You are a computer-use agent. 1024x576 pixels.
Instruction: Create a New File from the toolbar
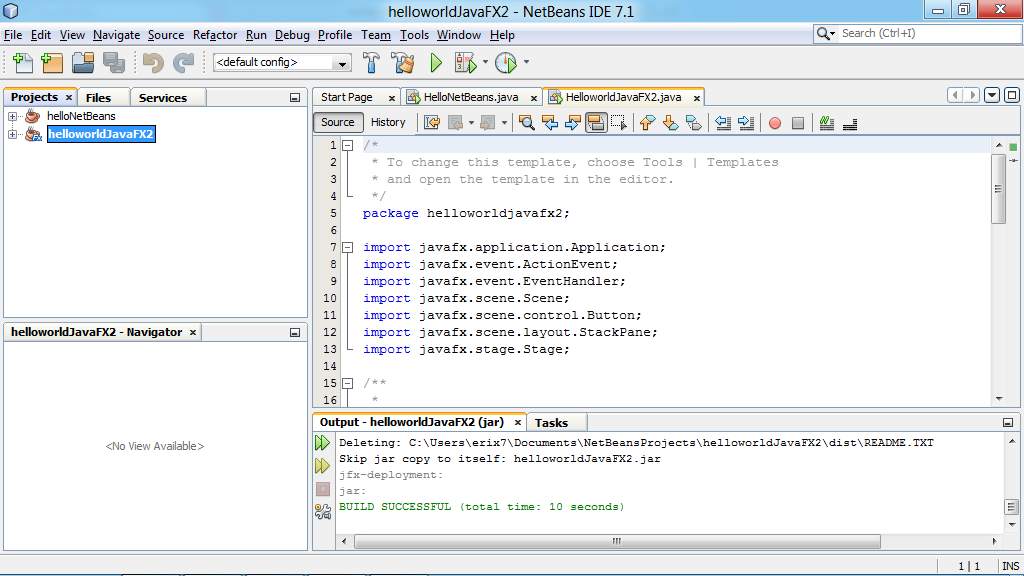[22, 63]
